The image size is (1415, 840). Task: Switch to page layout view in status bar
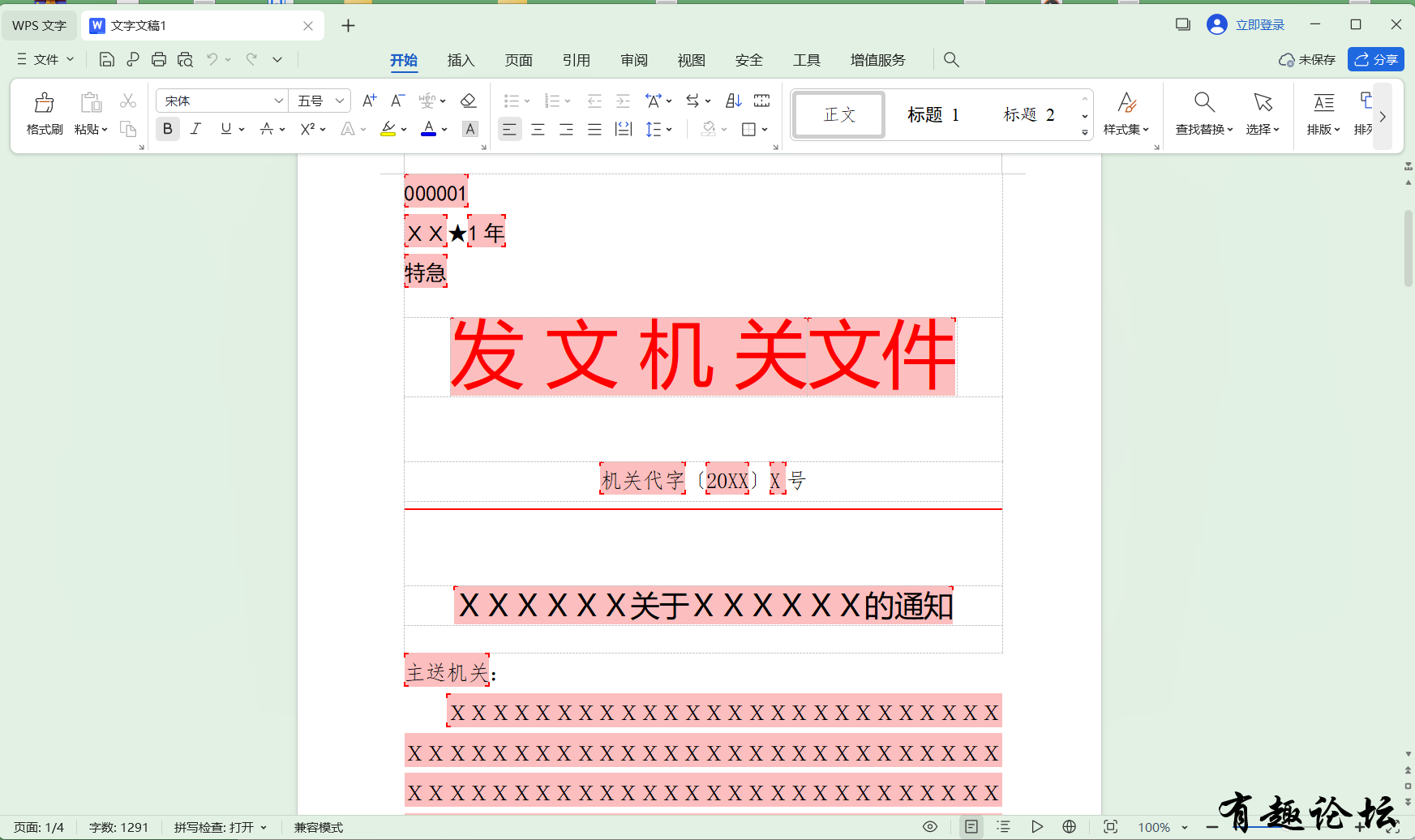click(x=971, y=827)
